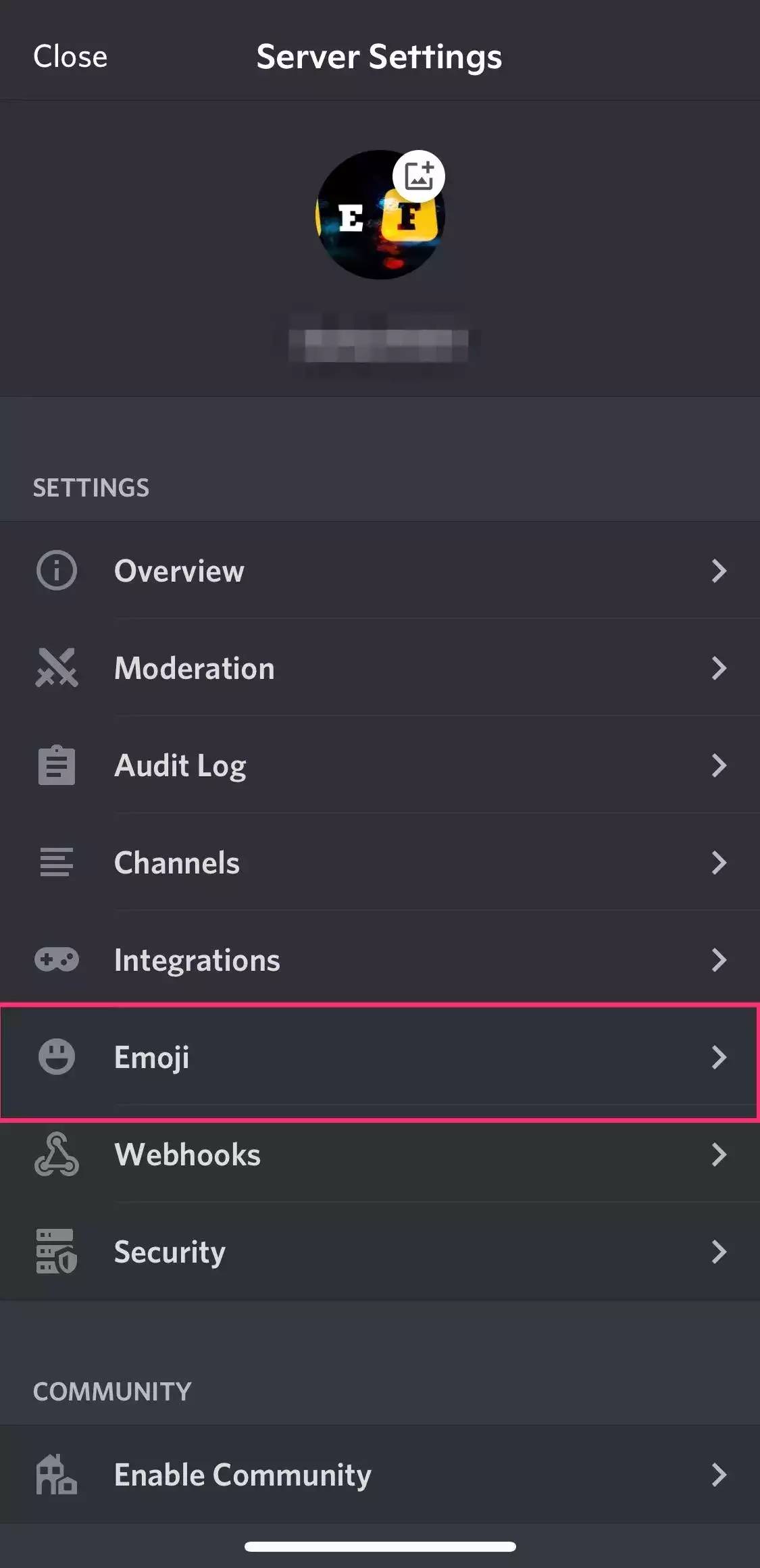Open the Integrations settings entry

coord(197,960)
